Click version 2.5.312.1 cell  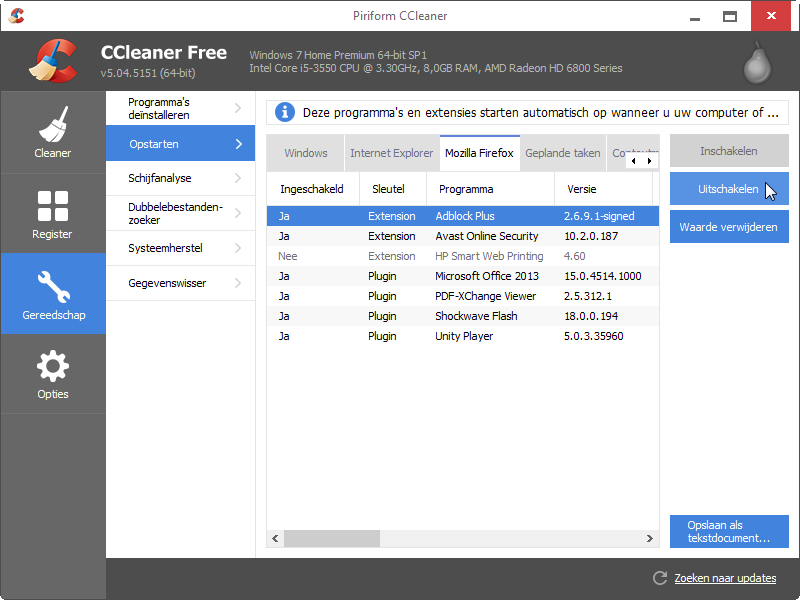coord(588,296)
